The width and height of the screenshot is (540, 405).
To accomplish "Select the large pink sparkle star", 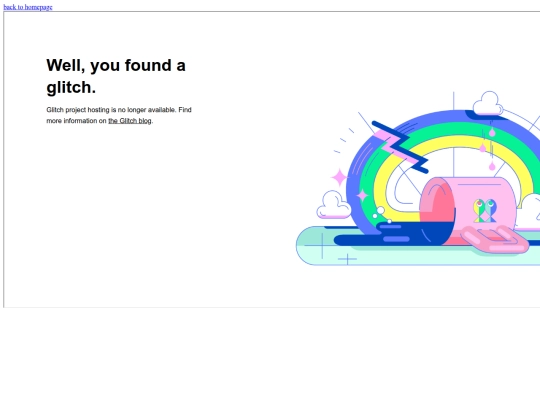I will [340, 177].
